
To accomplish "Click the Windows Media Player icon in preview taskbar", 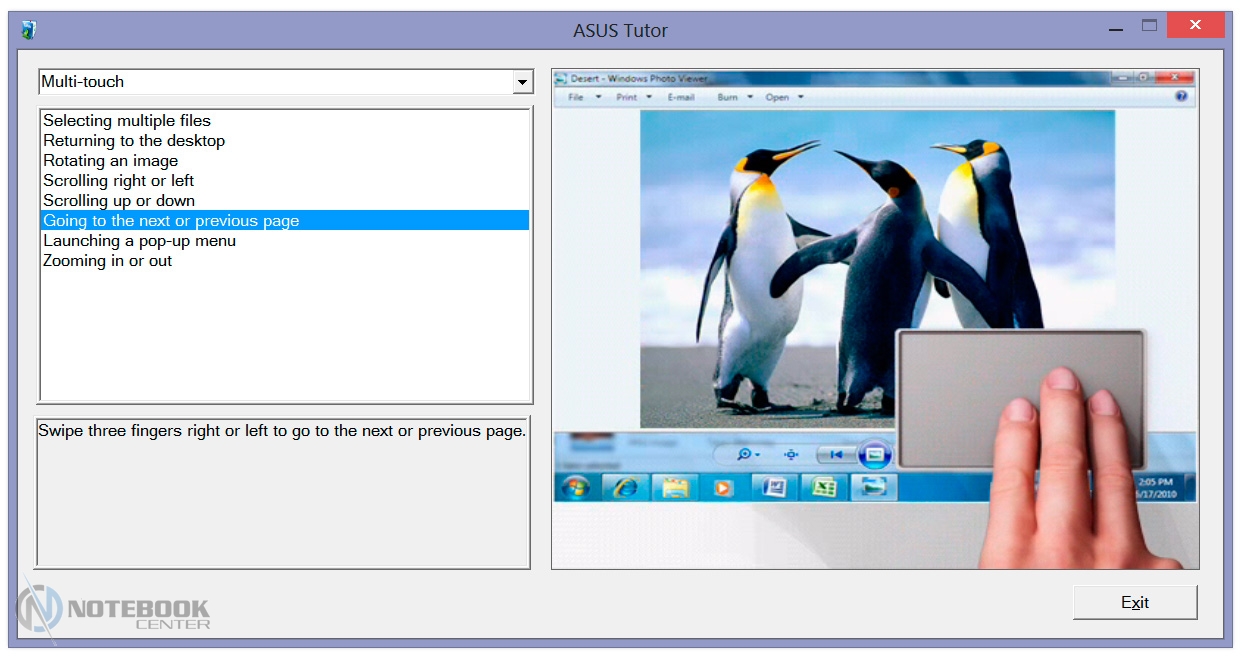I will pos(723,487).
